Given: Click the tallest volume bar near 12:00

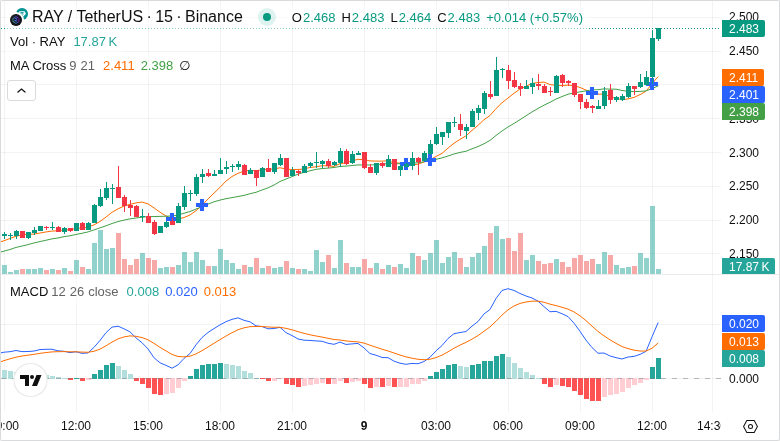Looking at the screenshot, I should [x=653, y=240].
